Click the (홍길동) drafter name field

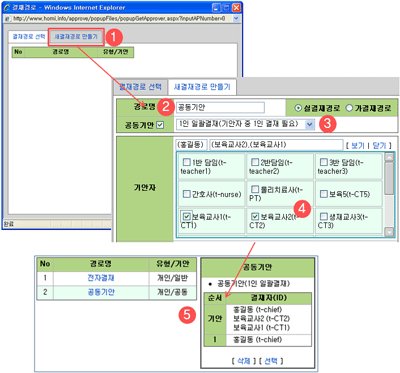pyautogui.click(x=192, y=145)
